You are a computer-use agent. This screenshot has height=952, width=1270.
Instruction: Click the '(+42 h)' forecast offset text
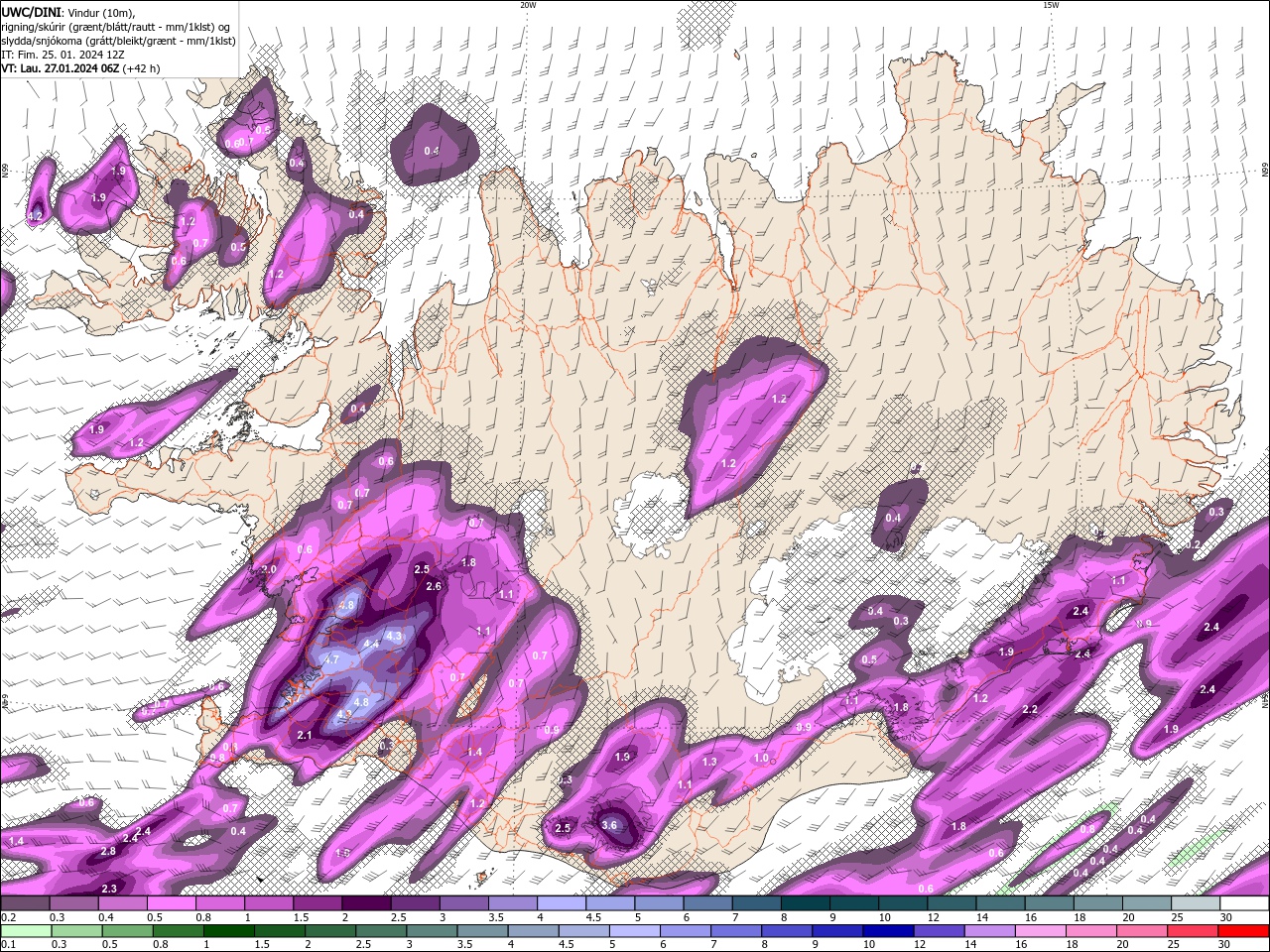coord(142,68)
